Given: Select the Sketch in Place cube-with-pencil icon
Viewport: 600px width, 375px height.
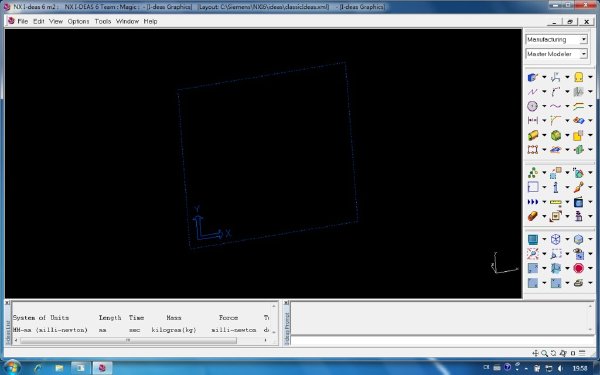Looking at the screenshot, I should 533,77.
